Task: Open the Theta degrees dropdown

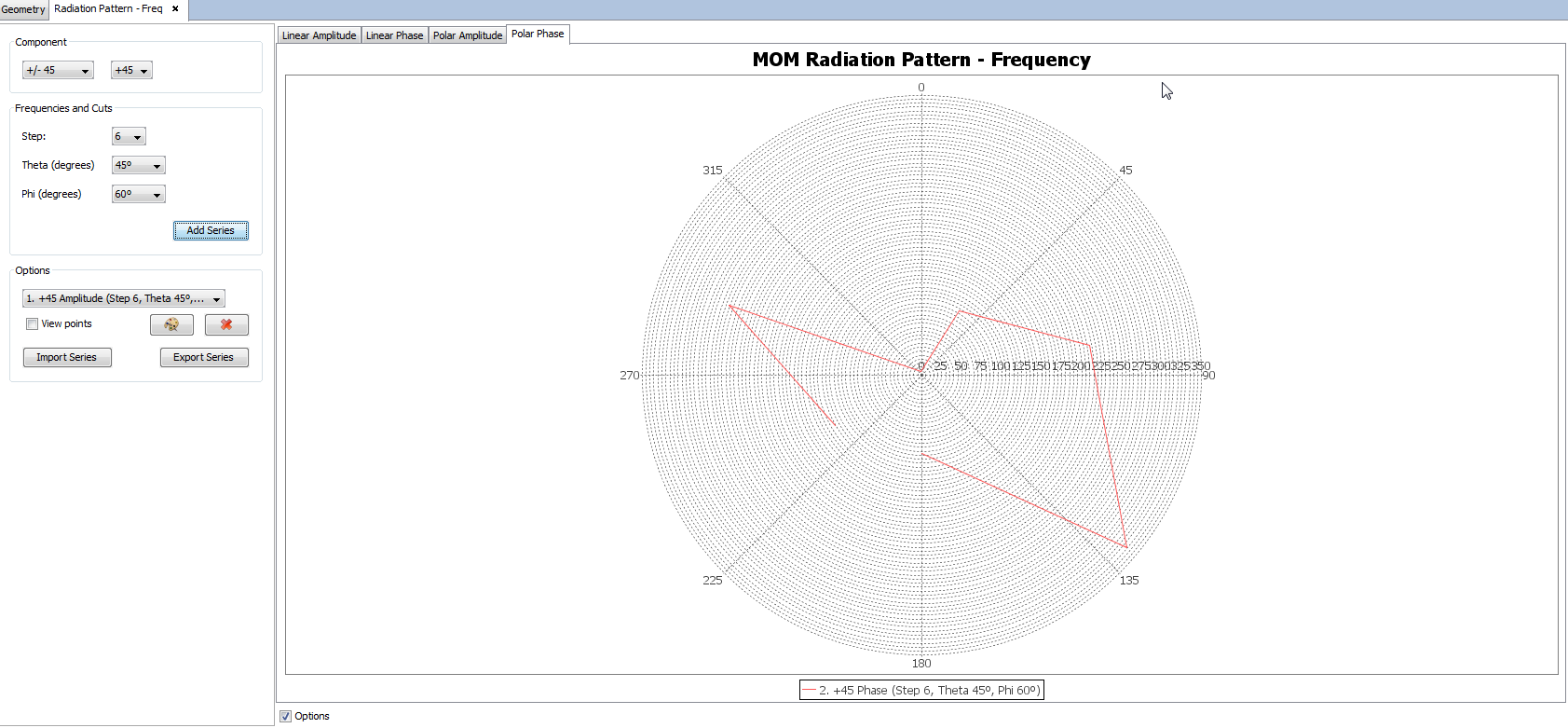Action: tap(138, 166)
